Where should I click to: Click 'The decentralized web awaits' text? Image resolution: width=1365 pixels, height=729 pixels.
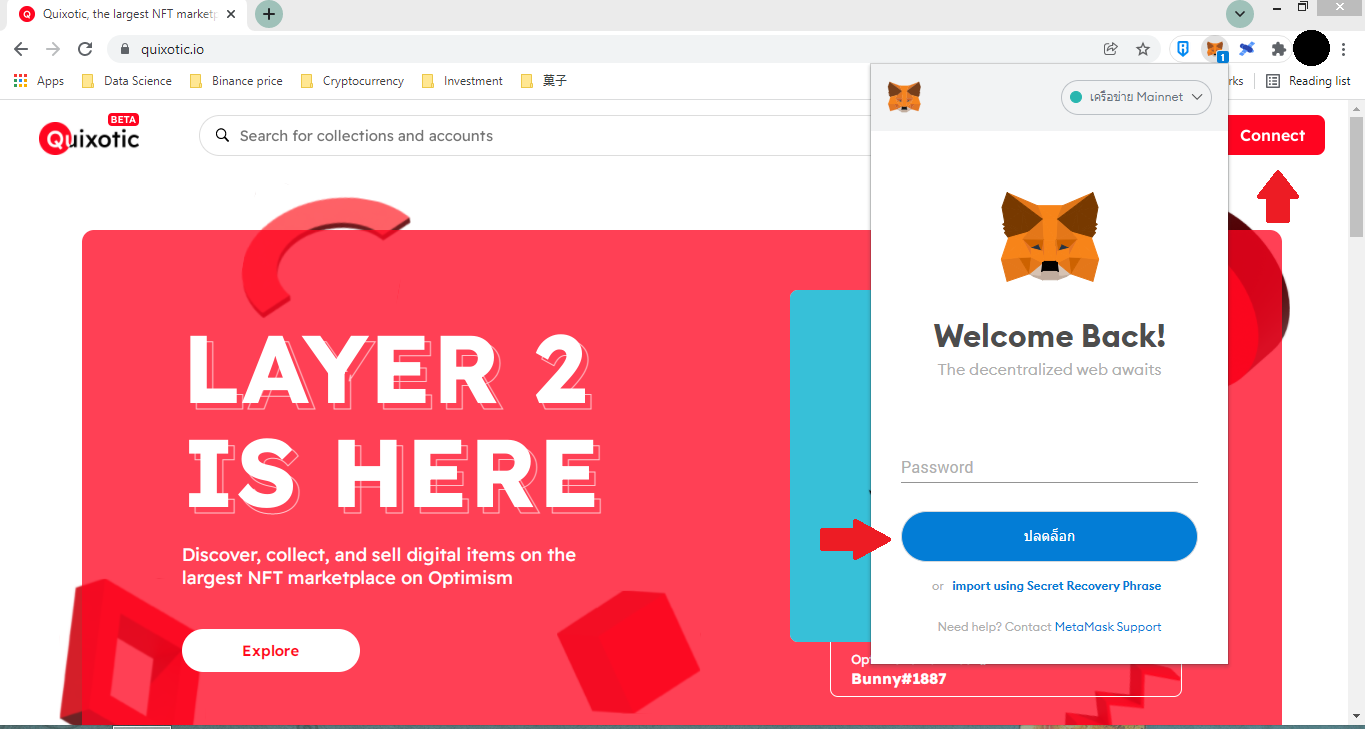(x=1049, y=369)
